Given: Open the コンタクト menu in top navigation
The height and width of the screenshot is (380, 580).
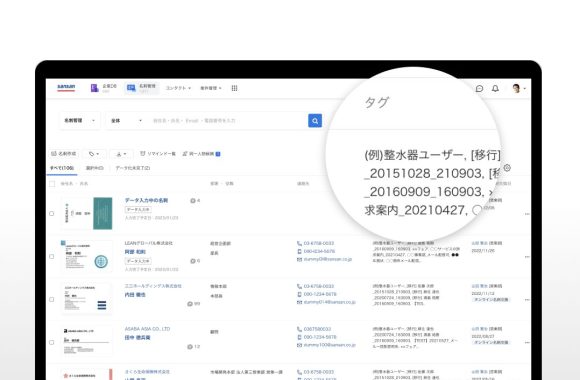Looking at the screenshot, I should 178,88.
